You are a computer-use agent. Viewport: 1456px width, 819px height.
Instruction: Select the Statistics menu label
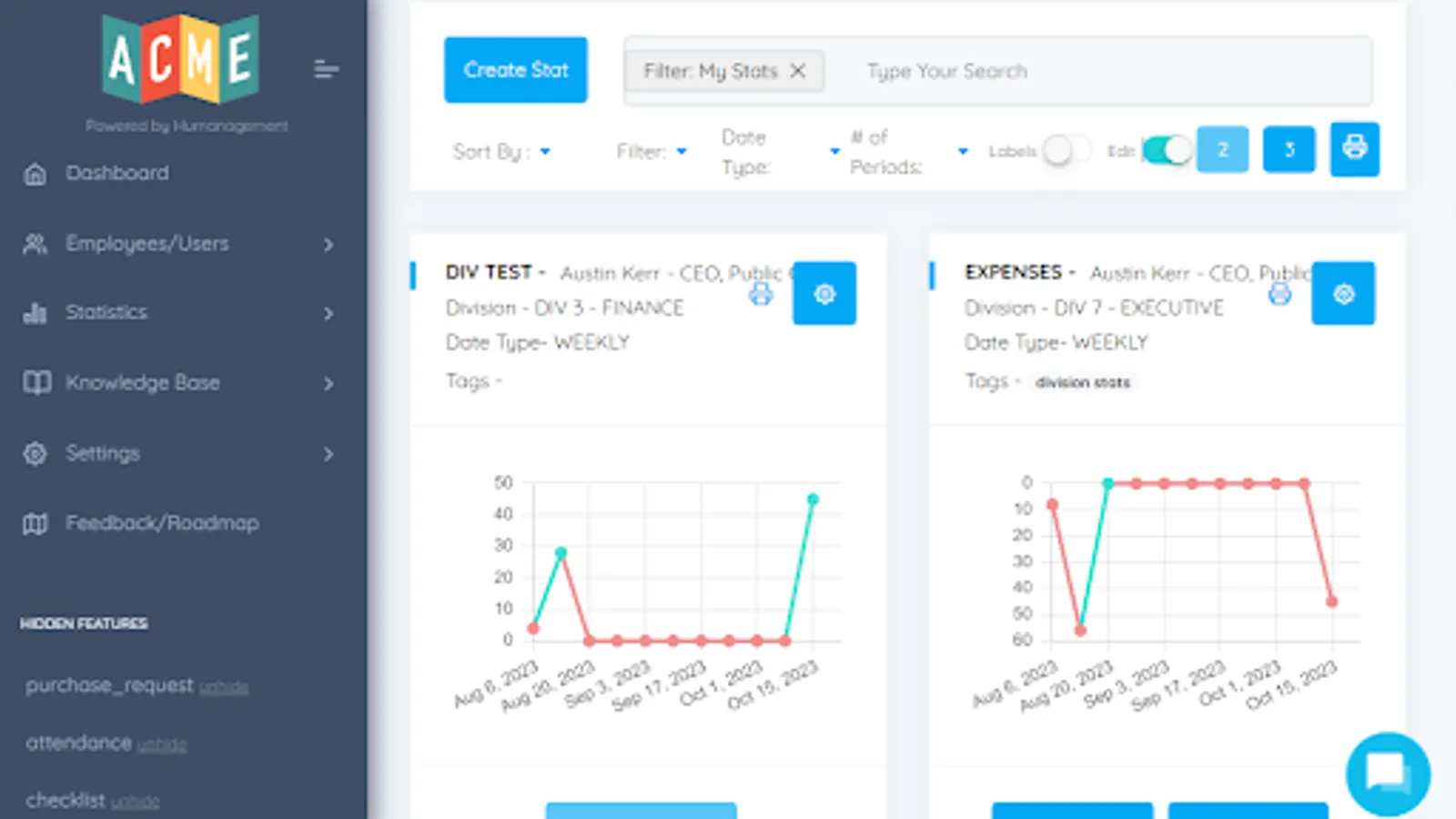point(106,312)
